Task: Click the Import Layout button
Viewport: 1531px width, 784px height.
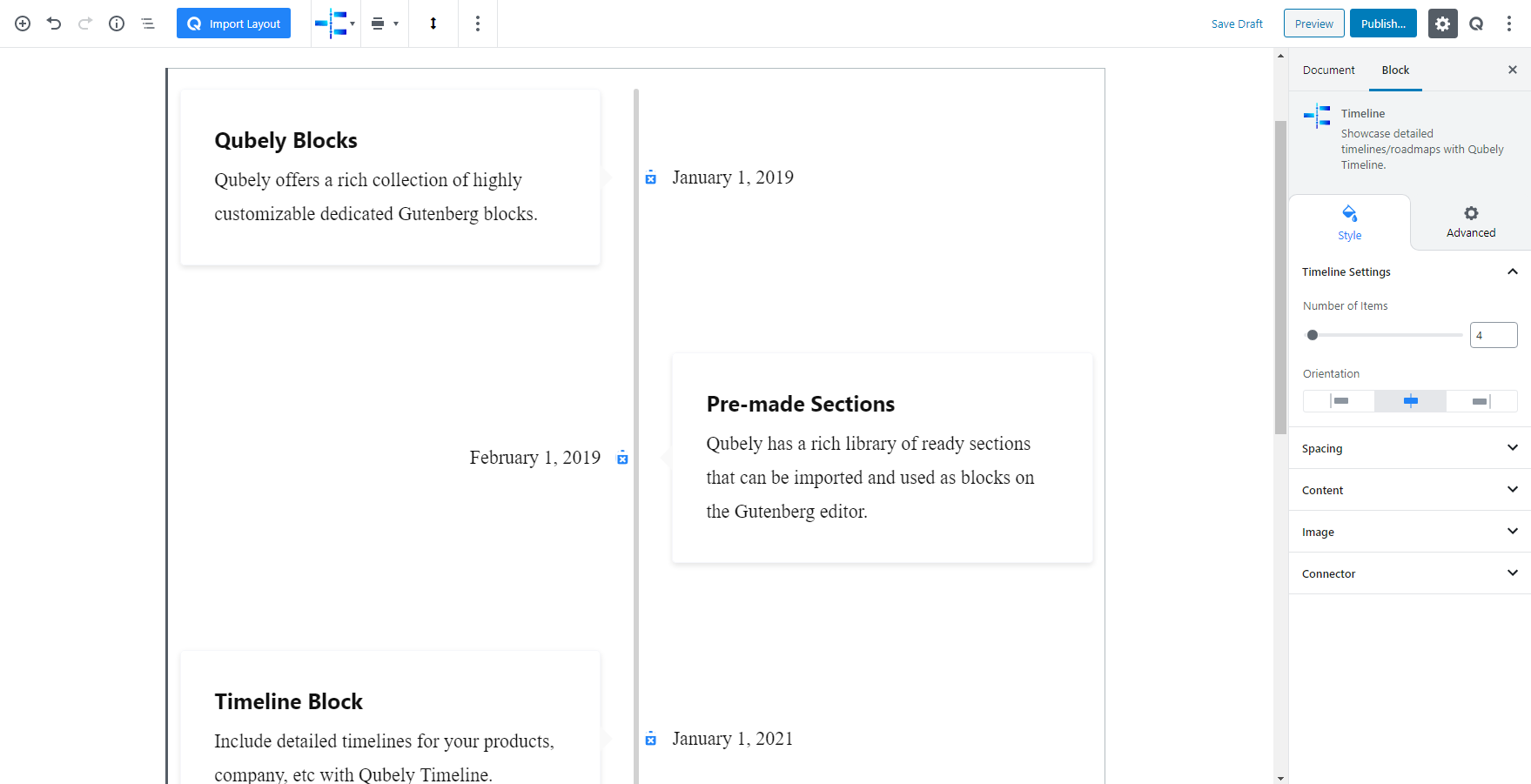Action: tap(233, 23)
